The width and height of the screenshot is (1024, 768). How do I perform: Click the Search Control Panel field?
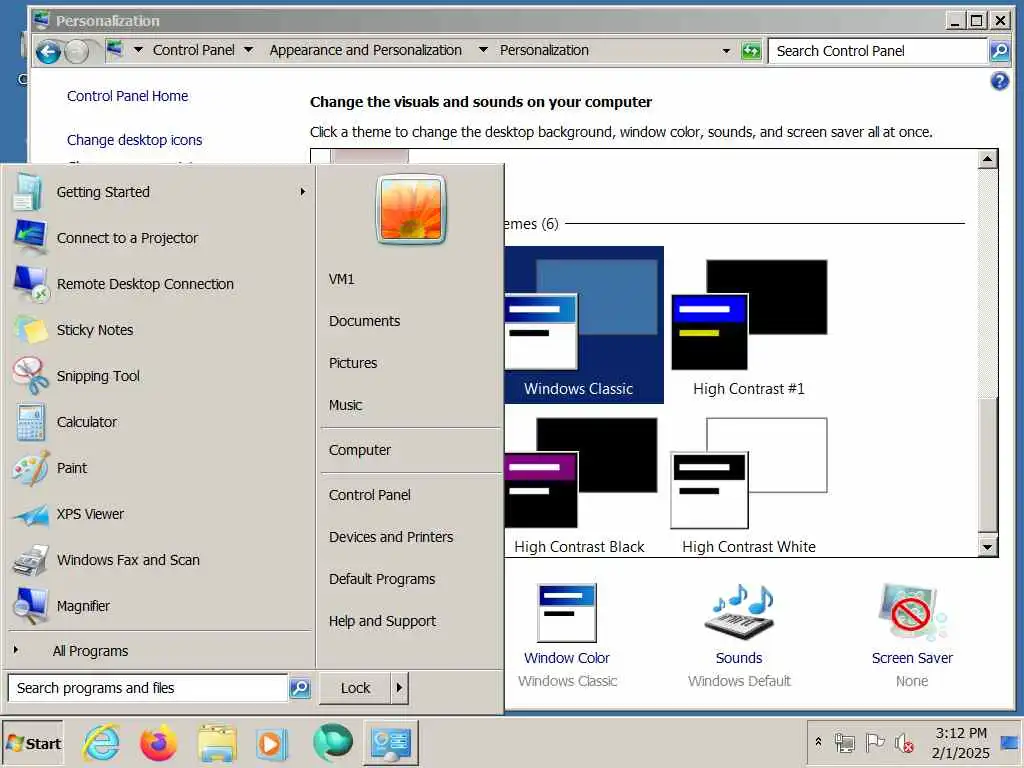tap(878, 50)
